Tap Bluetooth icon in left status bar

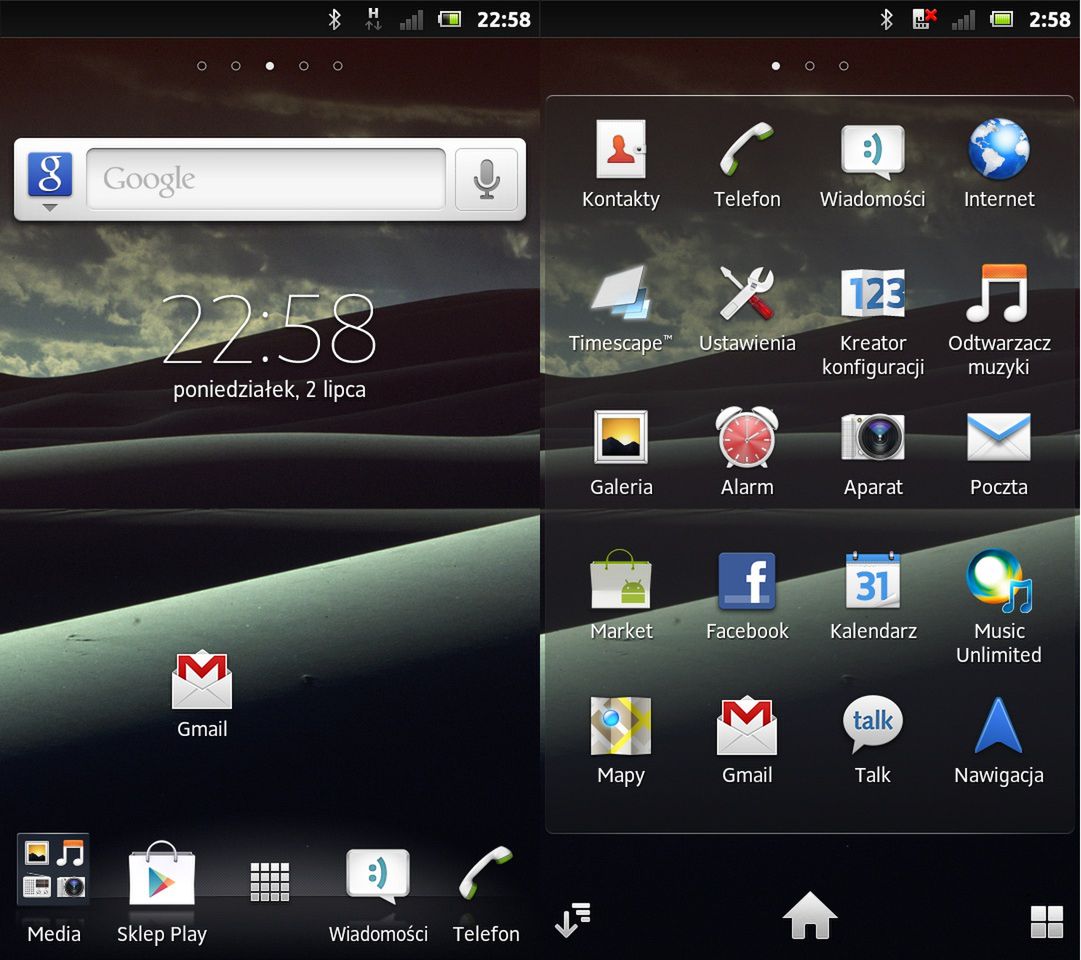334,19
